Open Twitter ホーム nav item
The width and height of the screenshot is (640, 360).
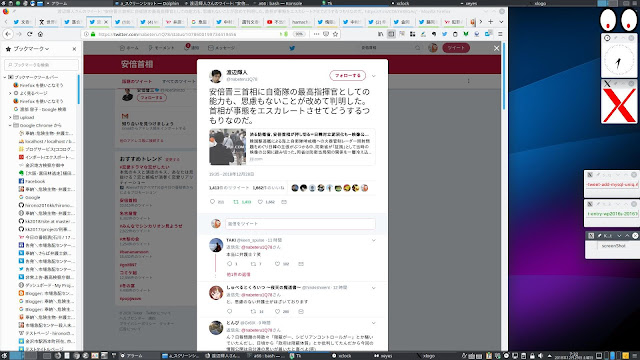(129, 48)
